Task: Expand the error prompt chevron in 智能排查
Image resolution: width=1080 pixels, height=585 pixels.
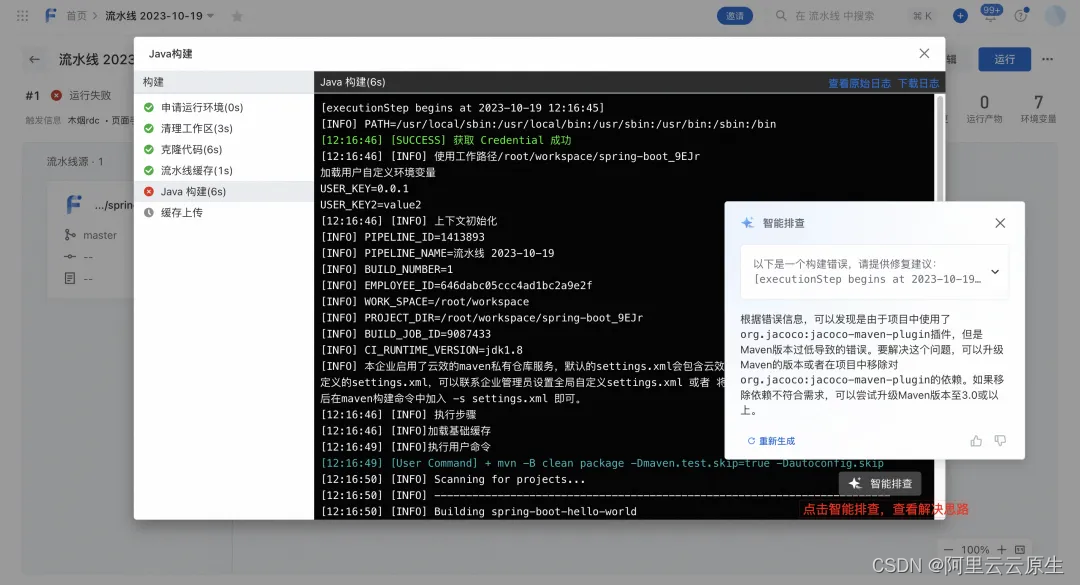Action: point(995,271)
